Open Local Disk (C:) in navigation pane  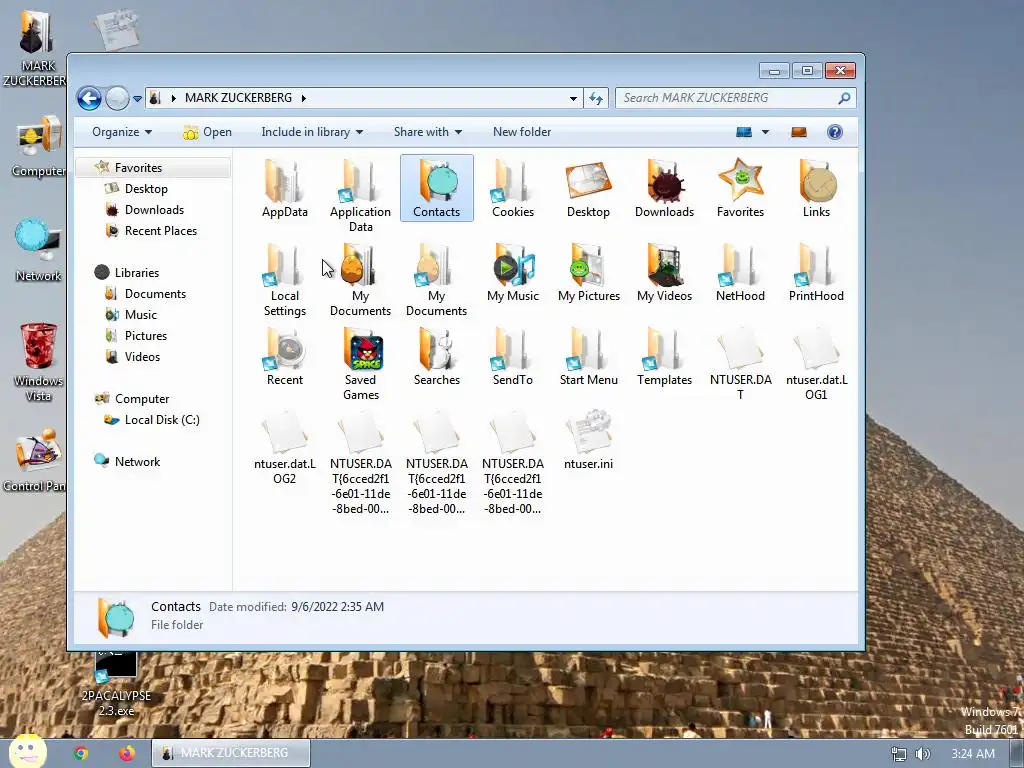[x=162, y=420]
